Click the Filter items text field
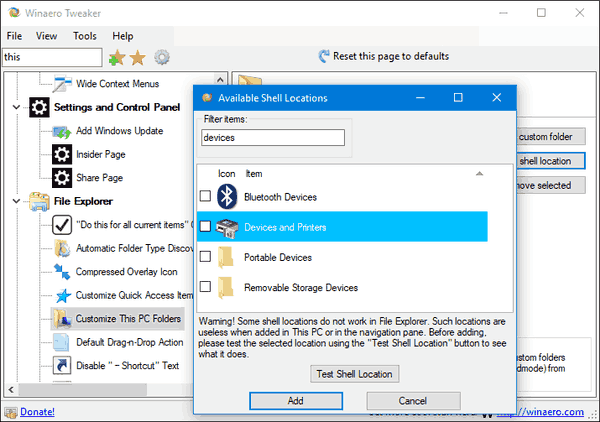The width and height of the screenshot is (600, 422). (273, 138)
